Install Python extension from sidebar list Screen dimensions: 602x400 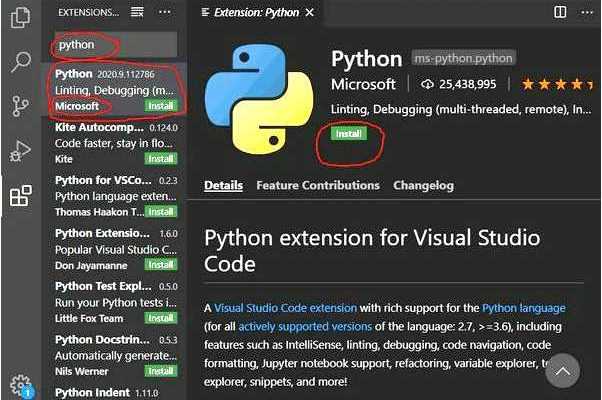click(161, 106)
